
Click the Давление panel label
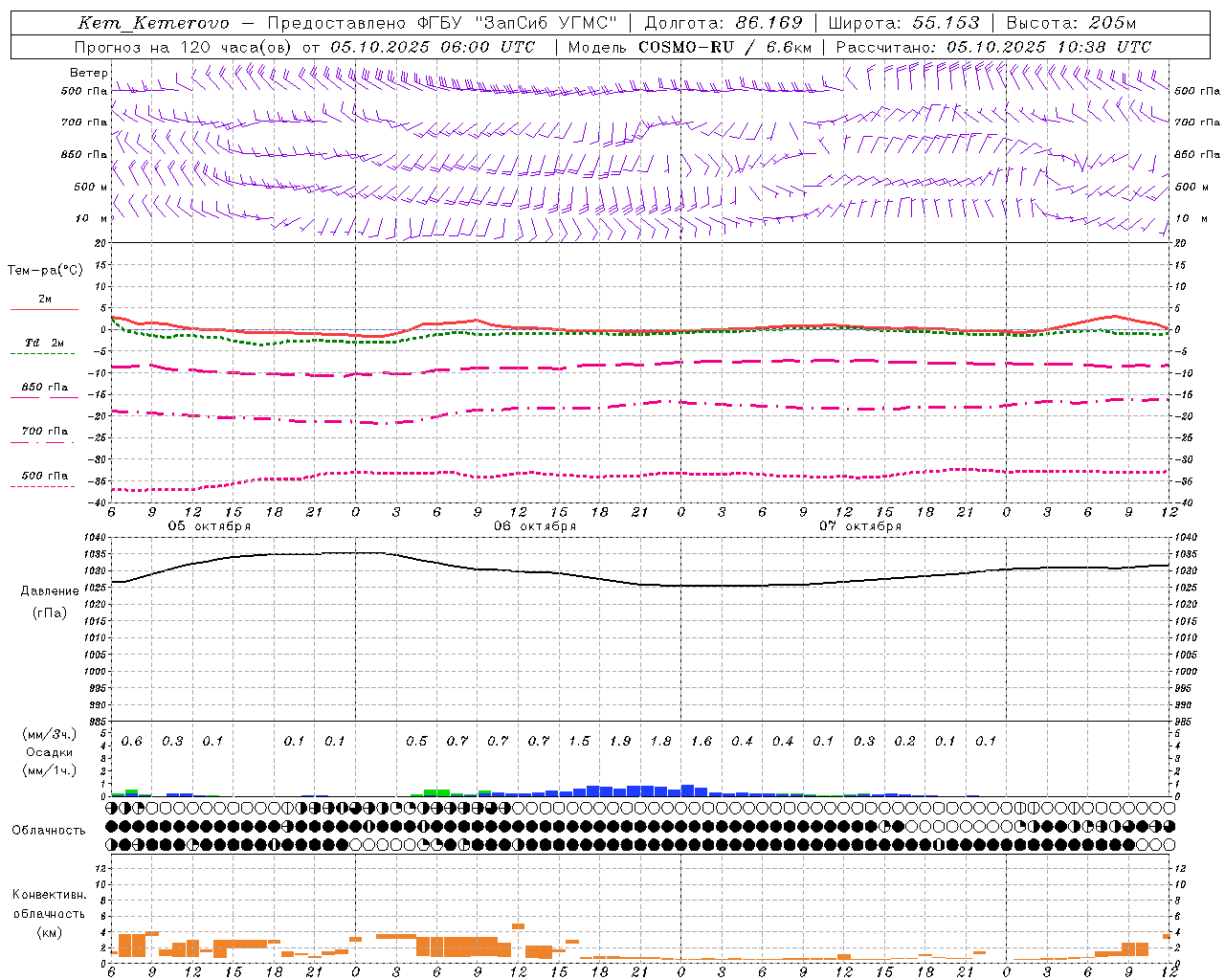50,591
